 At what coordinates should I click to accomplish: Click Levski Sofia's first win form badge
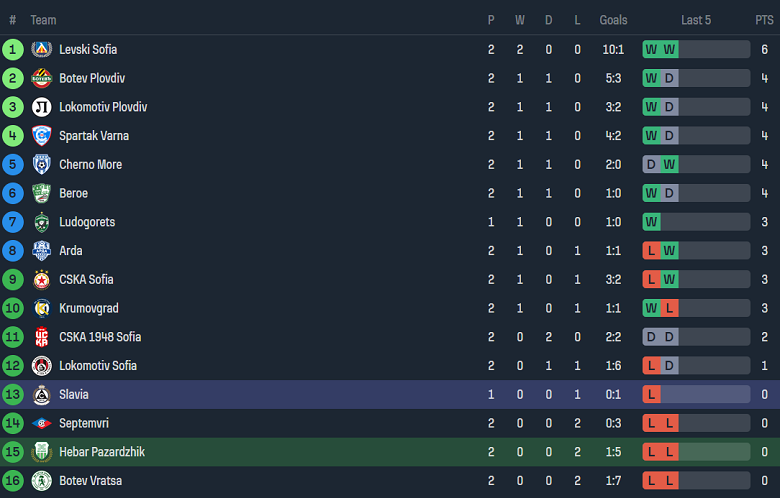tap(651, 49)
